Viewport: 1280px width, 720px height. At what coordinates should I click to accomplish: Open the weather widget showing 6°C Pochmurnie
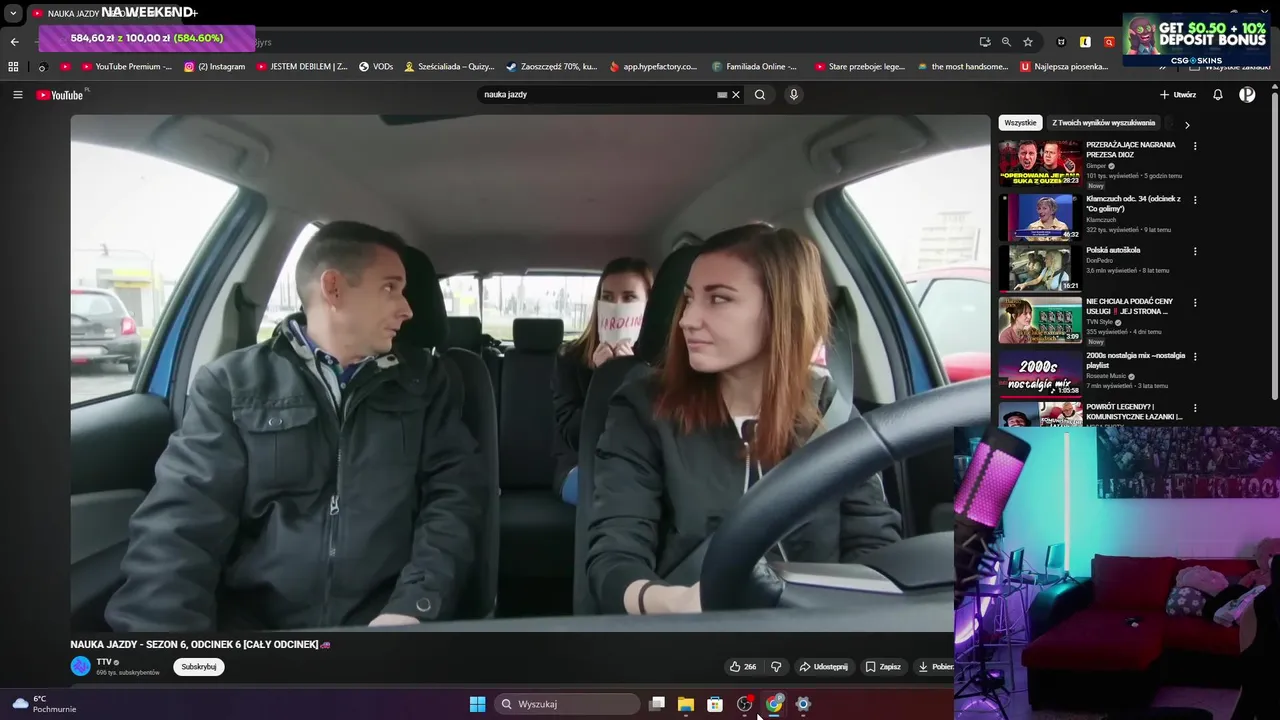43,704
